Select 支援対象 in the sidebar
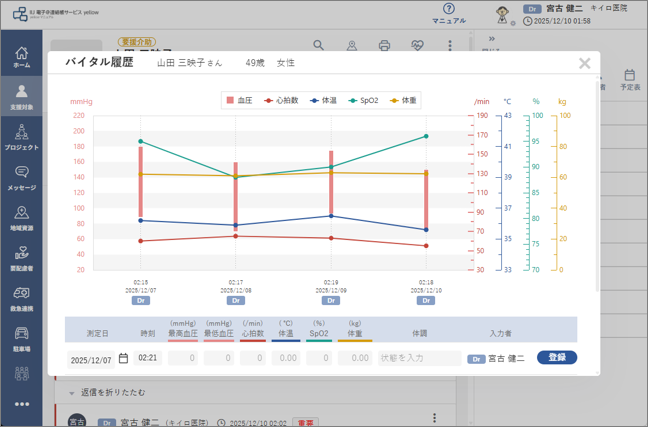Image resolution: width=648 pixels, height=427 pixels. point(21,97)
